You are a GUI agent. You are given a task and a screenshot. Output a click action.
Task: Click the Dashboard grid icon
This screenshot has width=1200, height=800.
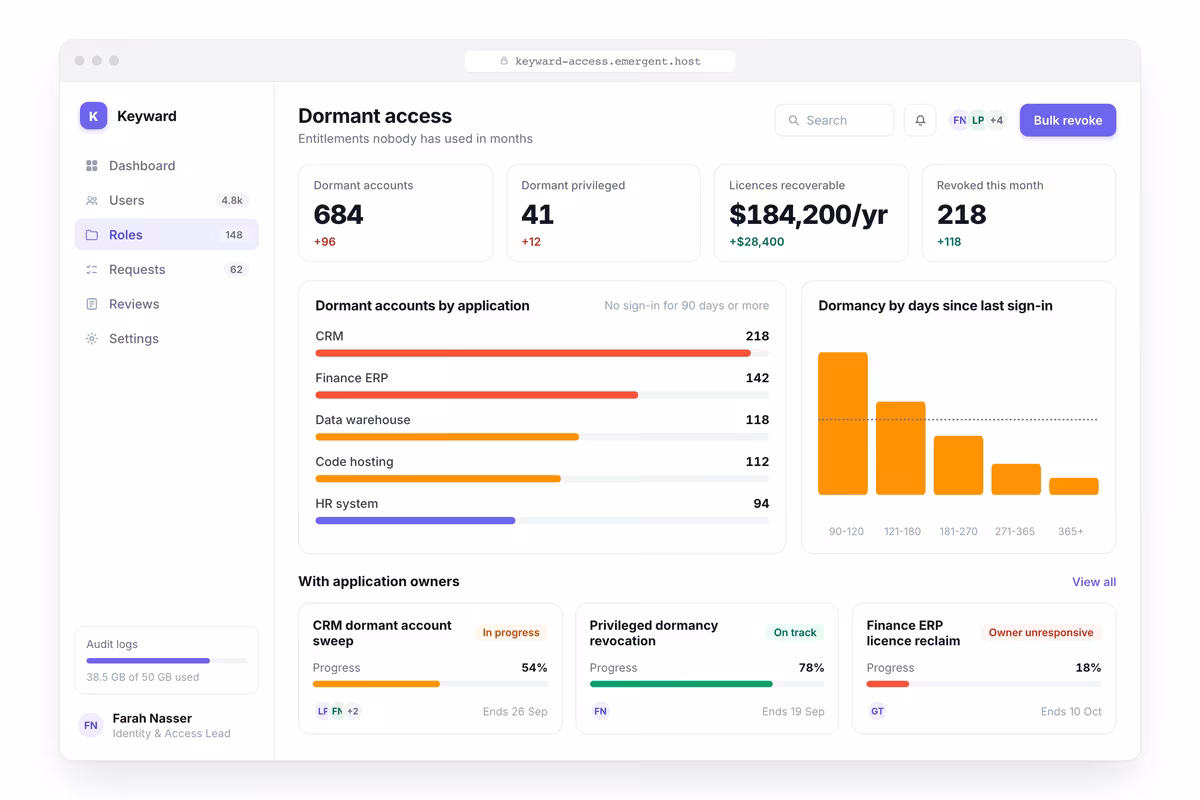(92, 166)
